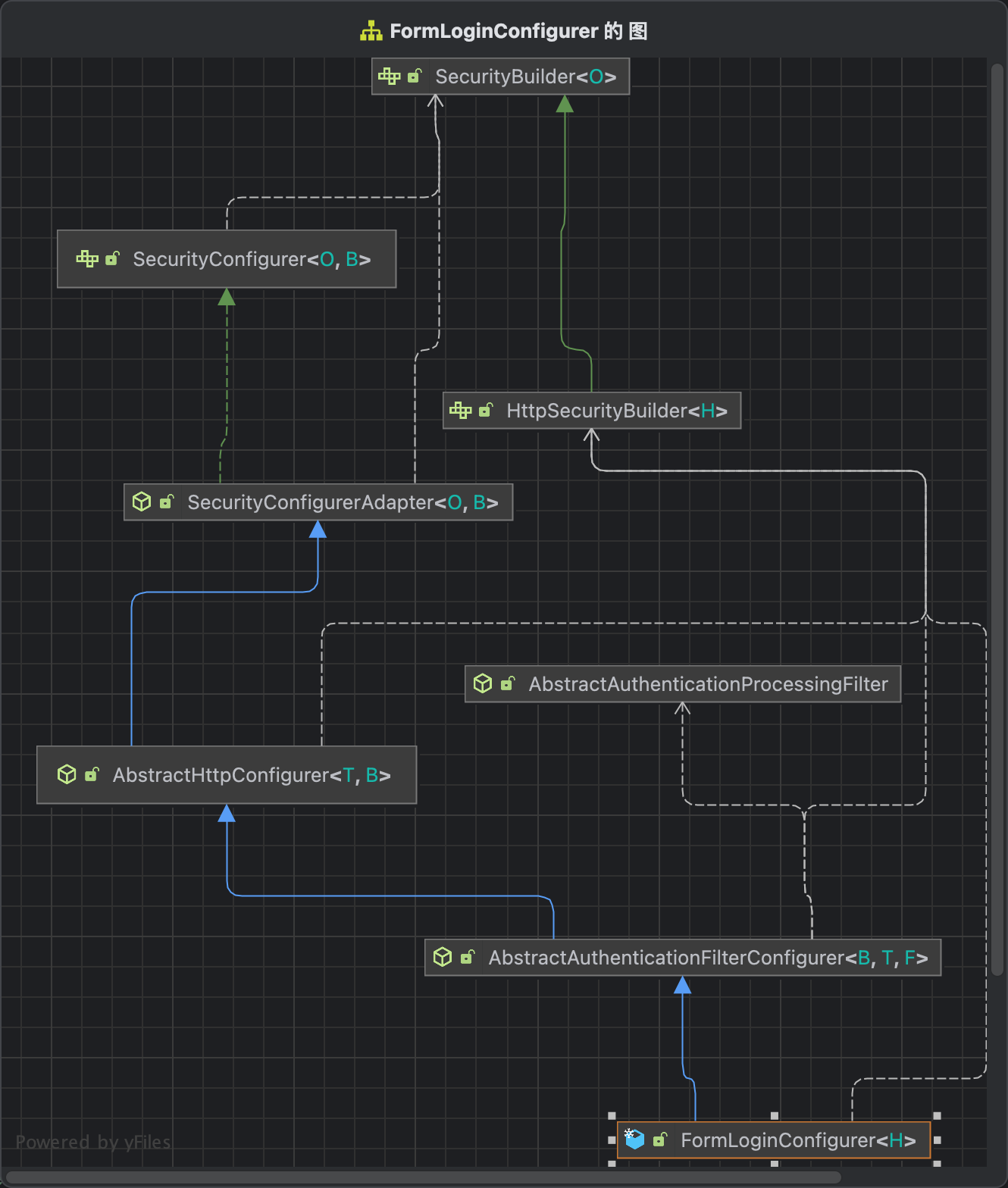Viewport: 1008px width, 1188px height.
Task: Click the top-right resize handle of FormLoginConfigurer
Action: pos(938,1116)
